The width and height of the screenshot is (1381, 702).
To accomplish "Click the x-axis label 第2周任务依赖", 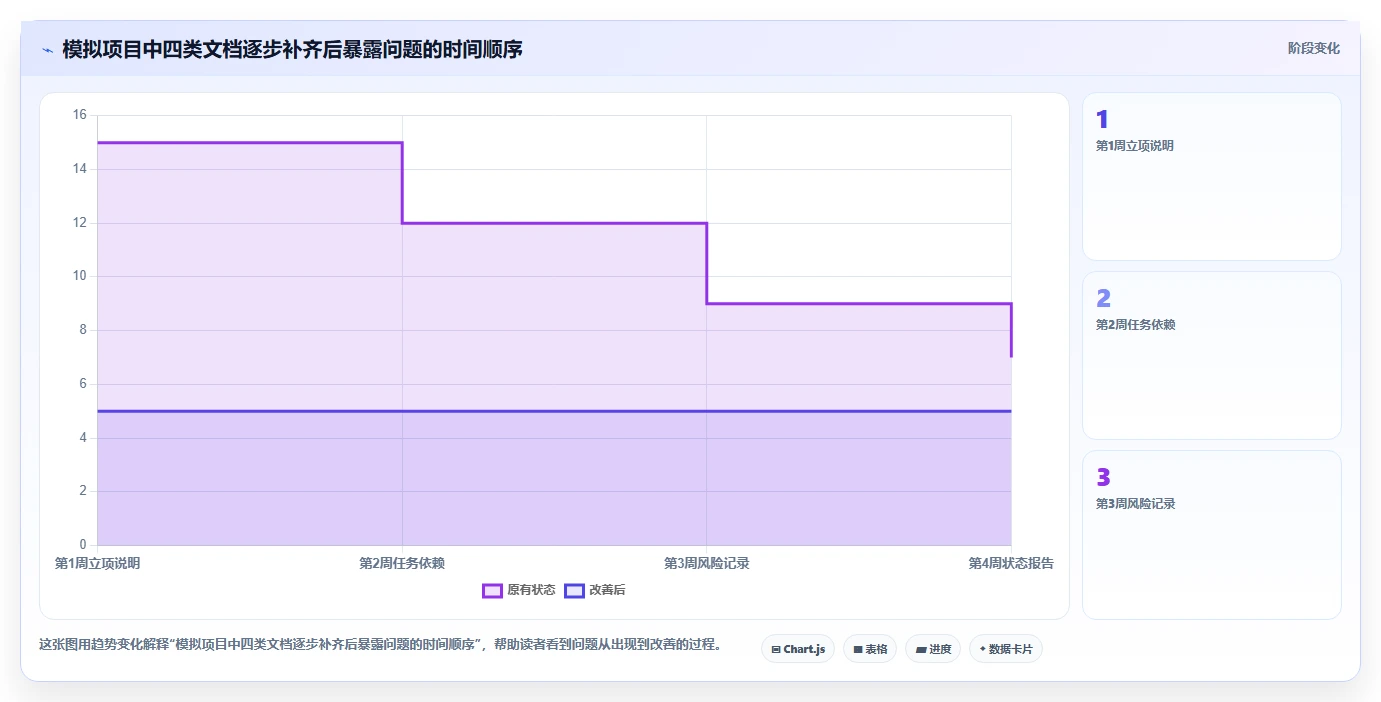I will point(402,563).
